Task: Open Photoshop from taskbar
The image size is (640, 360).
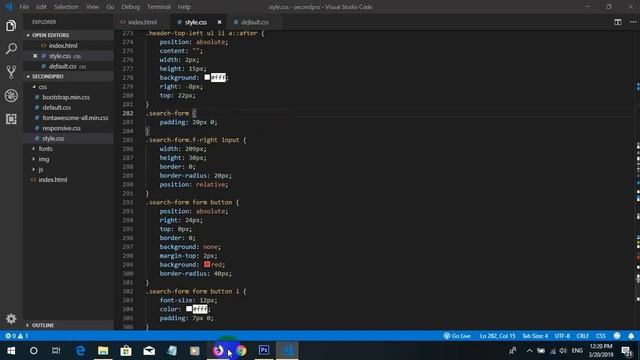Action: 264,350
